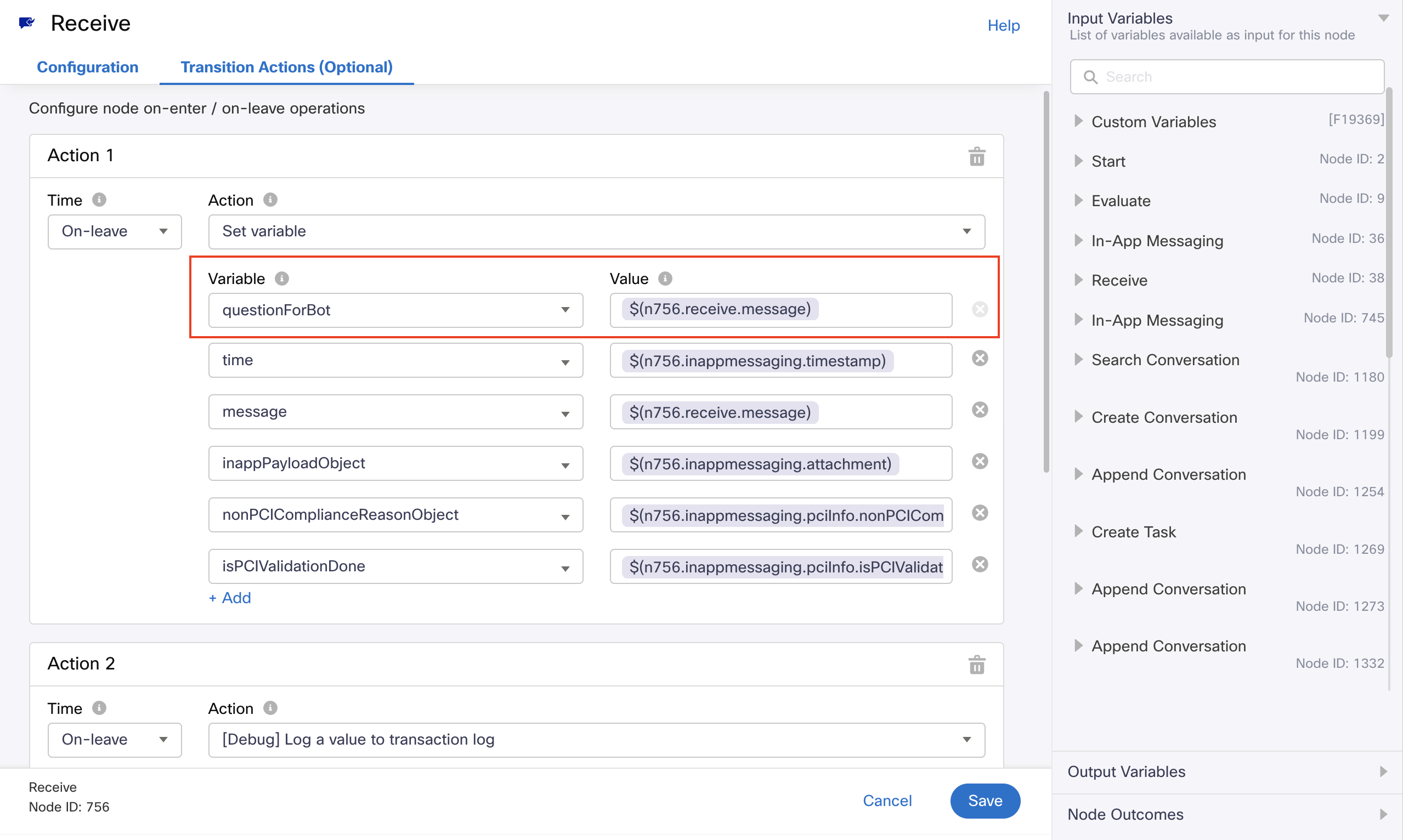Remove the isPCIValidationDone variable row
This screenshot has height=840, width=1403.
tap(980, 564)
